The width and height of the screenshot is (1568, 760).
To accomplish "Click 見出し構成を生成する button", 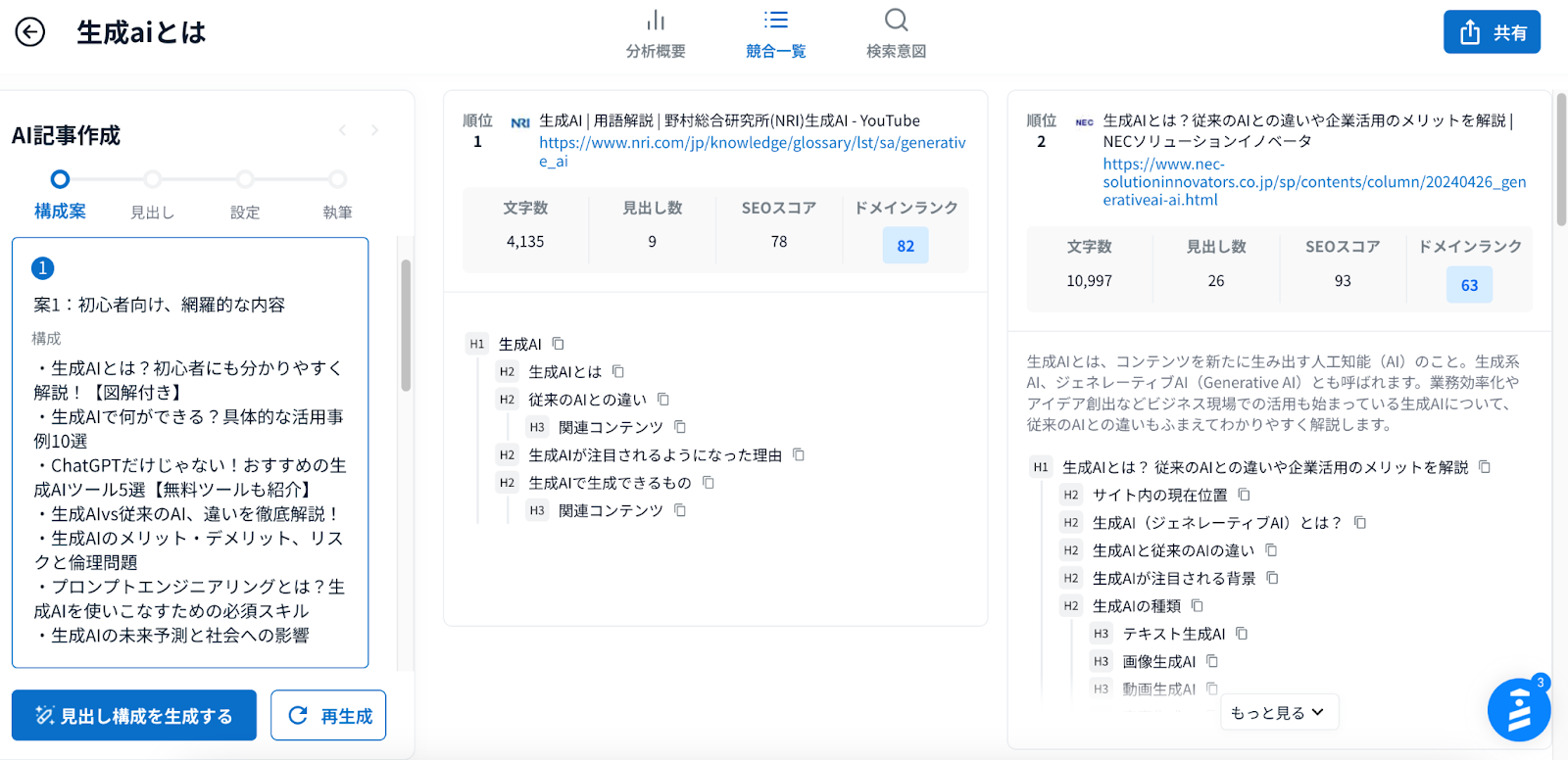I will pyautogui.click(x=134, y=716).
